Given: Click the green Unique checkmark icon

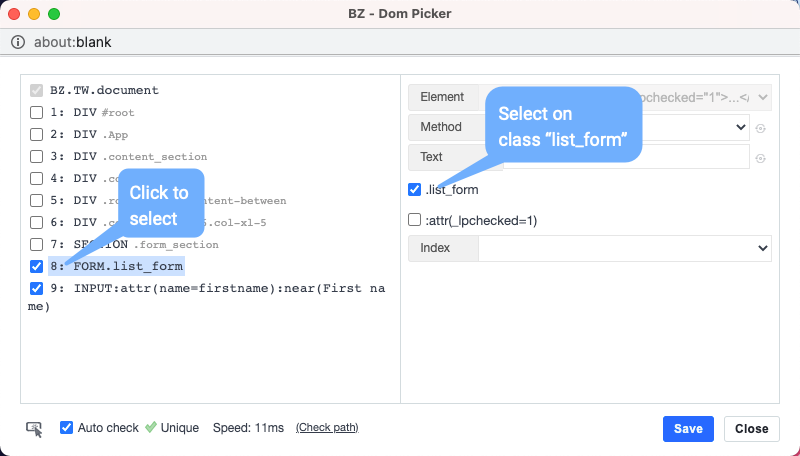Looking at the screenshot, I should point(151,427).
